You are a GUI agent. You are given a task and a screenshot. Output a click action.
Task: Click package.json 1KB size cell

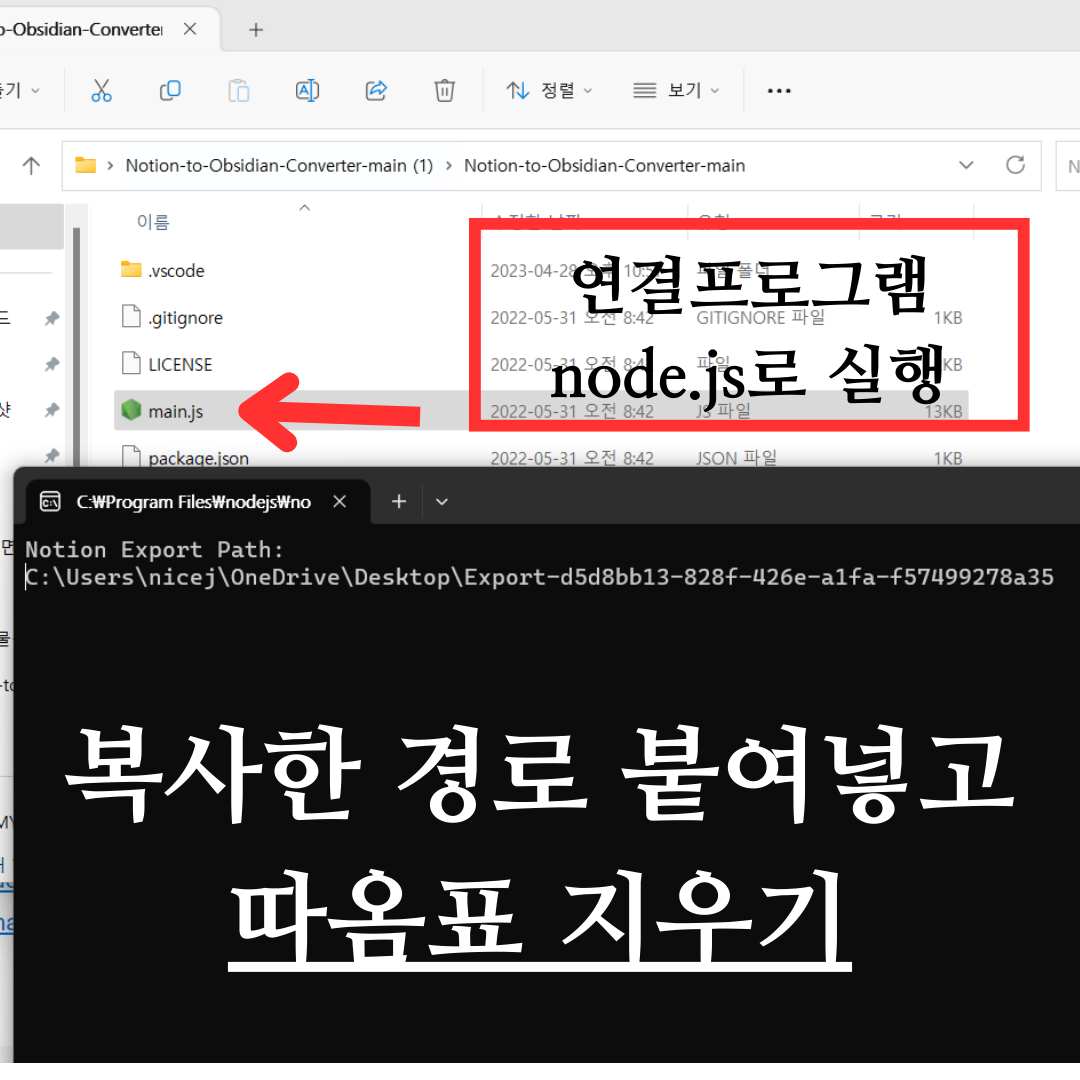pyautogui.click(x=947, y=458)
